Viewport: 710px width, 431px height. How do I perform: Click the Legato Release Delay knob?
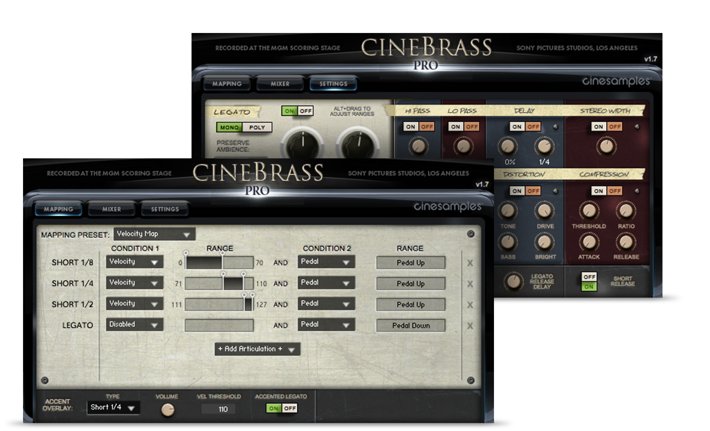pyautogui.click(x=513, y=281)
